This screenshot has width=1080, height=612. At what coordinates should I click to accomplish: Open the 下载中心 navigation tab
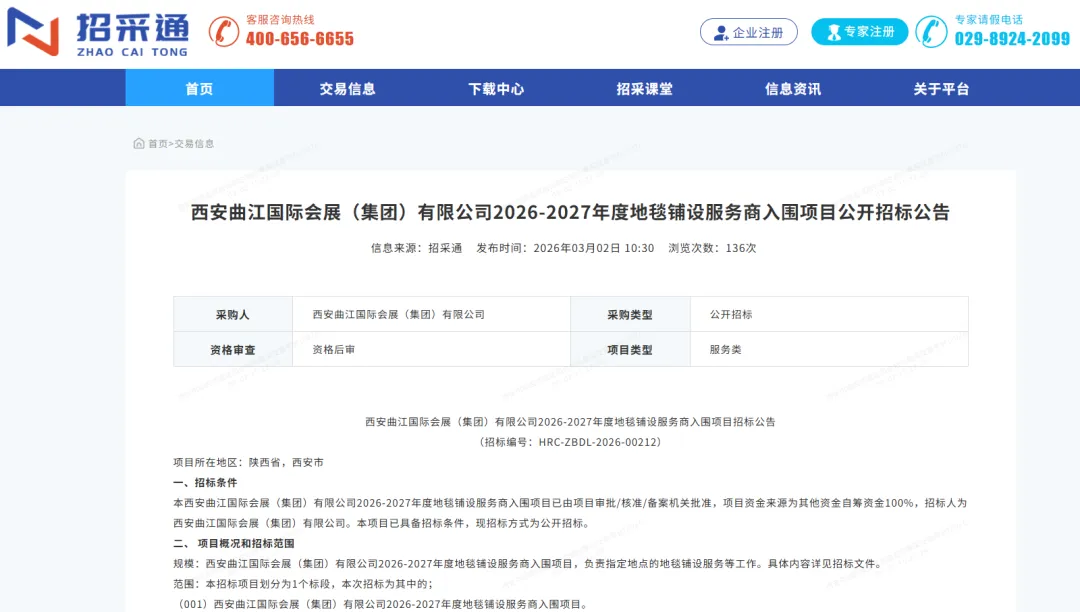497,88
